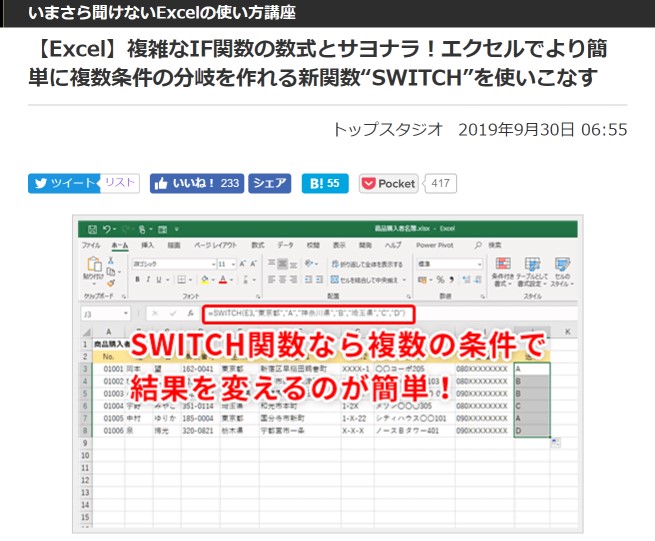Select column K header
655x541 pixels.
coord(567,332)
